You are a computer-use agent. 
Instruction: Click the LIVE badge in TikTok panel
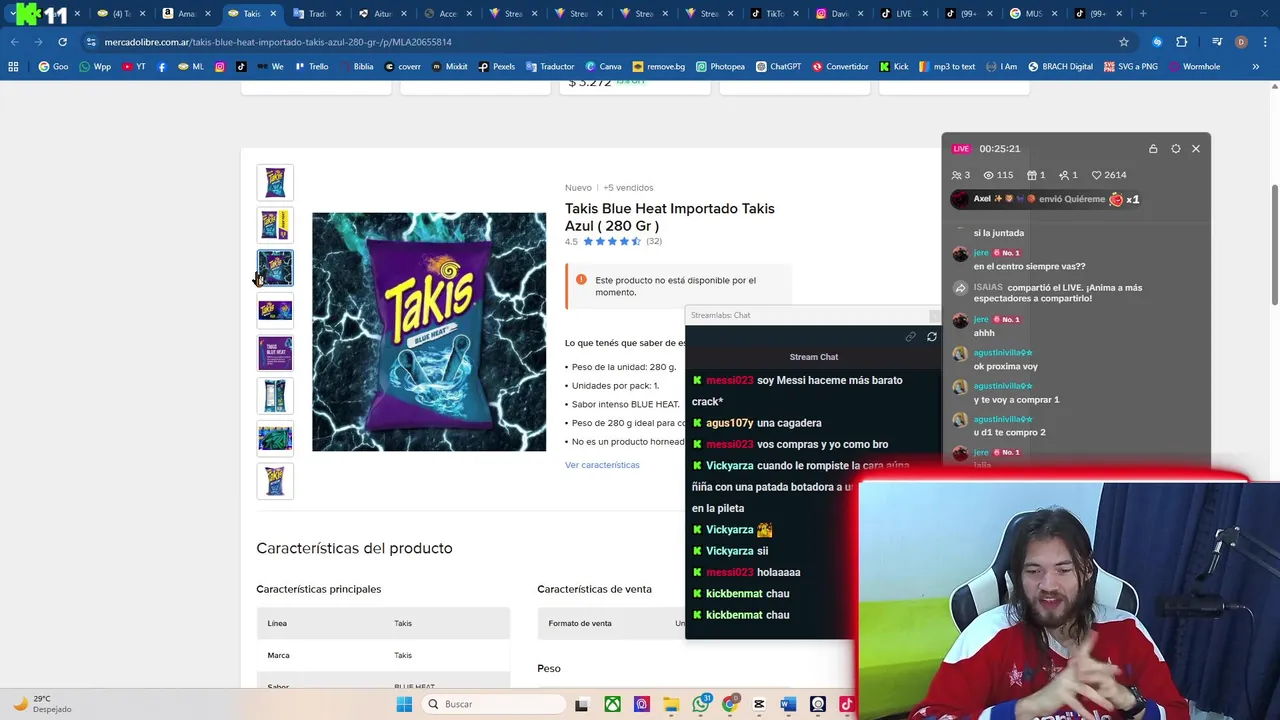coord(961,149)
